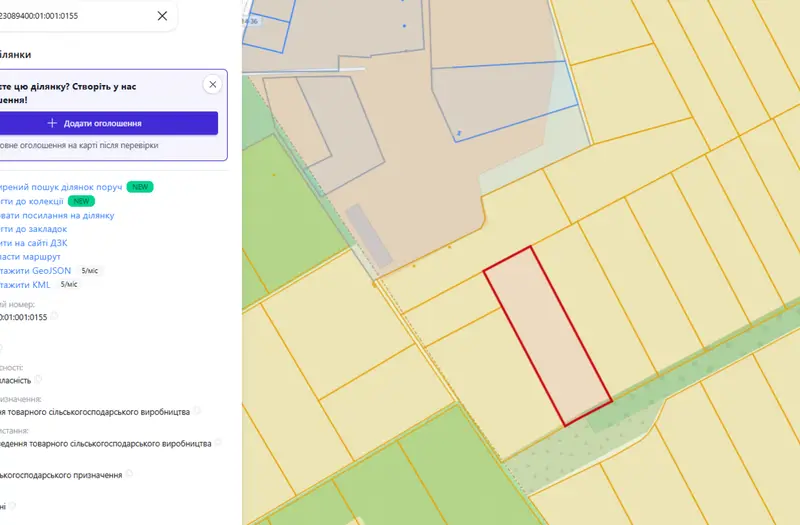Screen dimensions: 800x525
Task: Click the 5/міс badge next to GeoJSON
Action: (x=90, y=271)
